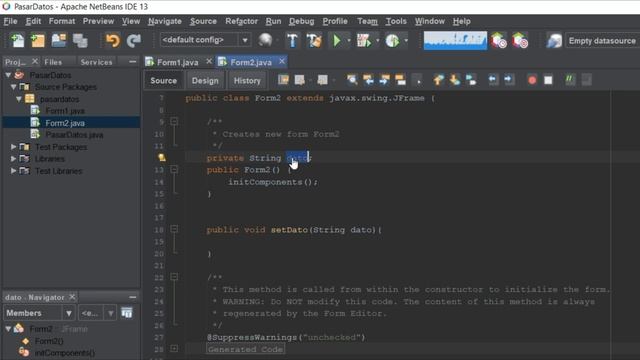Viewport: 640px width, 360px height.
Task: Click the Debug Project toolbar icon
Action: [364, 40]
